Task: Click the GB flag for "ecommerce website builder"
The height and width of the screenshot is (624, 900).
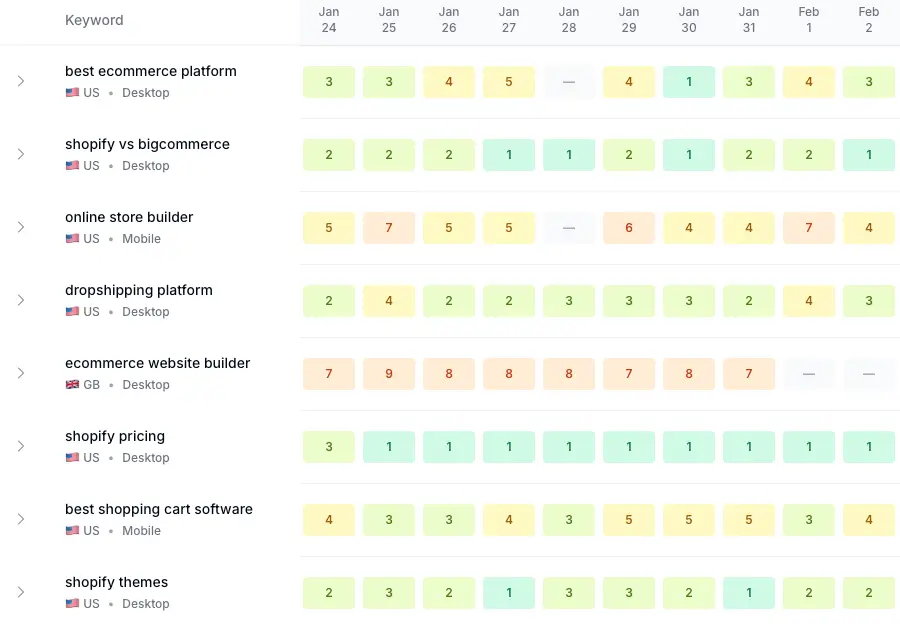Action: pos(72,384)
